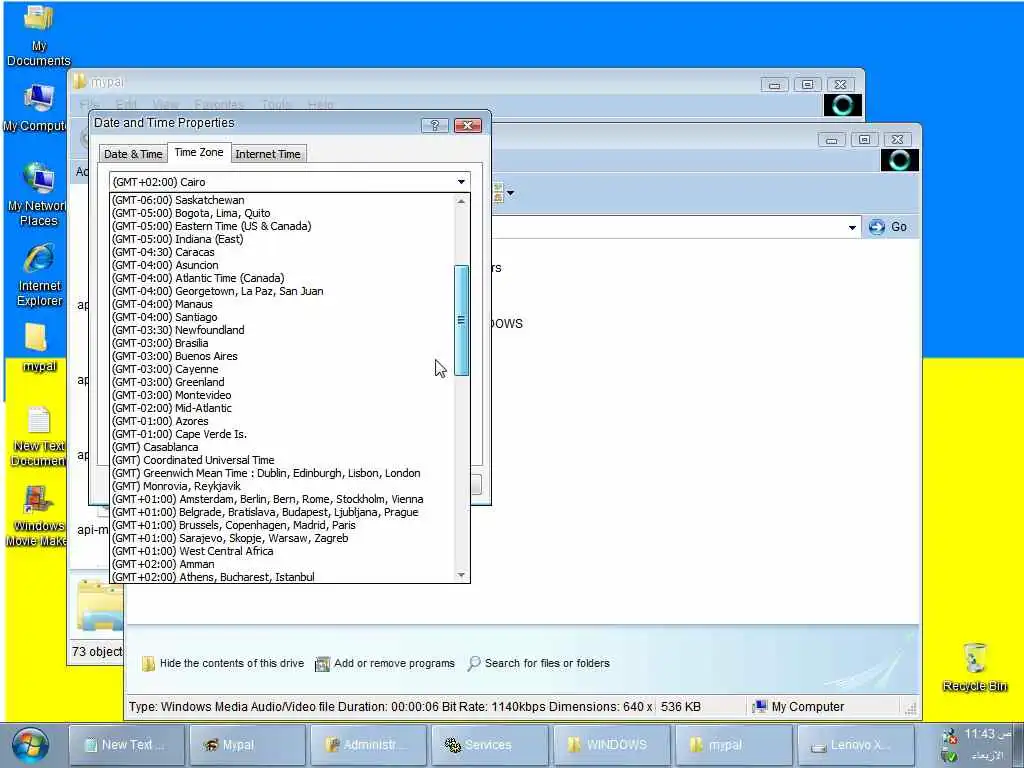Select Atlantic Time (Canada)
Image resolution: width=1024 pixels, height=768 pixels.
(x=282, y=278)
